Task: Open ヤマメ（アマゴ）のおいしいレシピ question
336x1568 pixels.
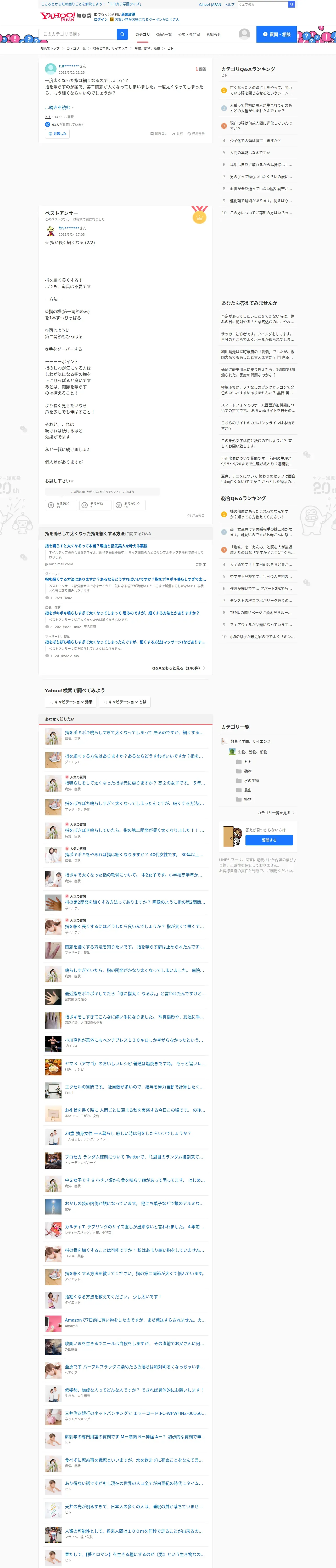Action: (135, 1063)
